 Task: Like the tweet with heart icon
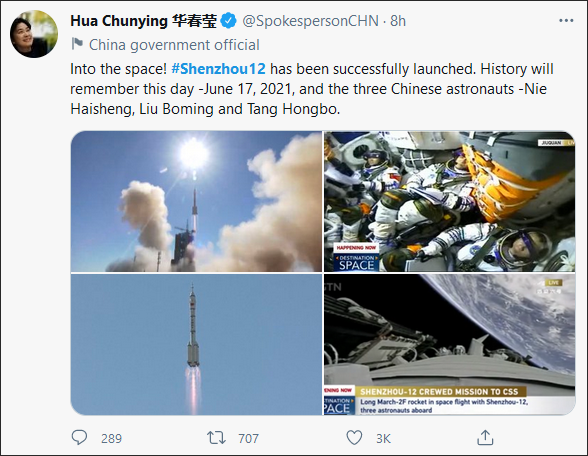pyautogui.click(x=354, y=438)
